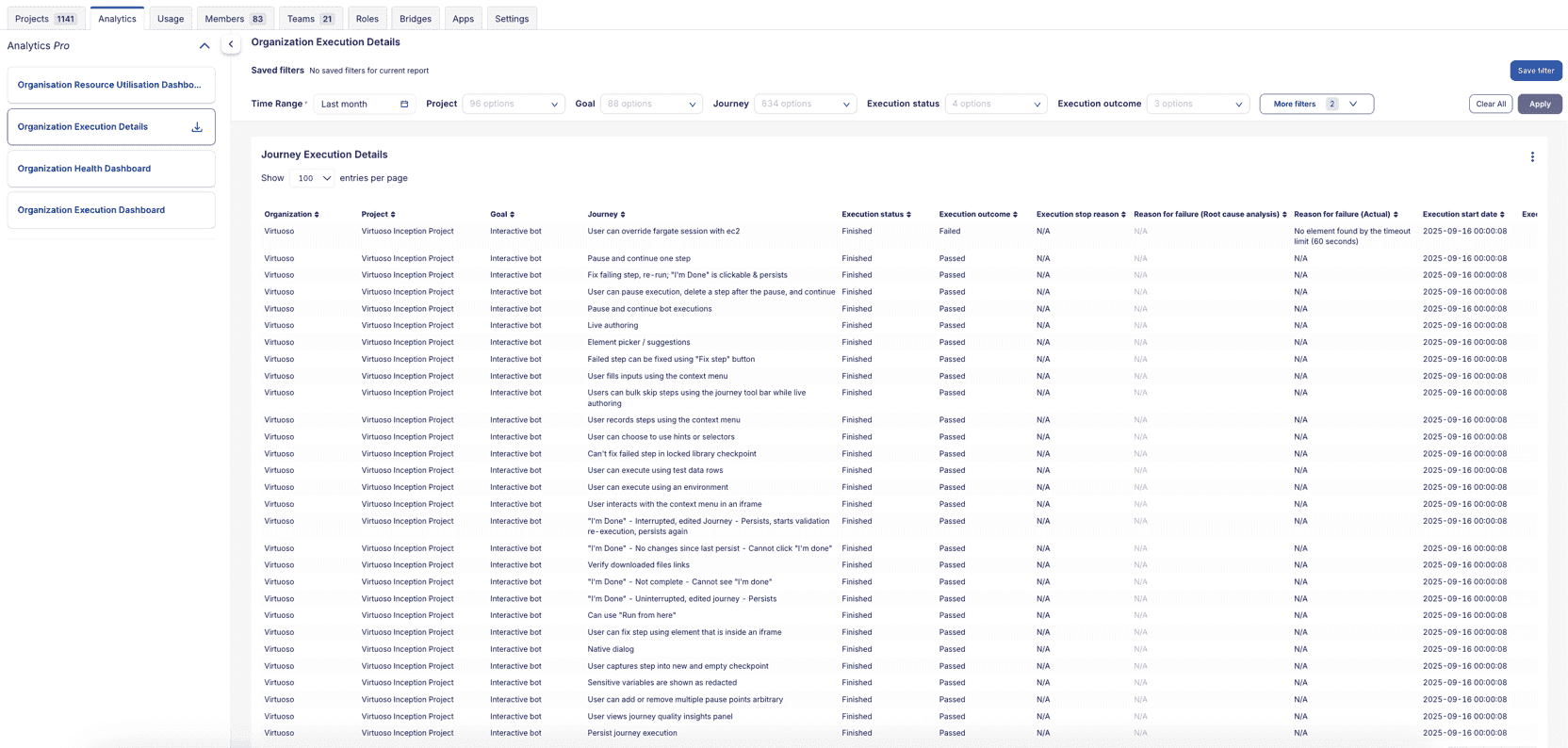Sort by Execution stop reason column
Viewport: 1568px width, 748px height.
(x=1081, y=215)
